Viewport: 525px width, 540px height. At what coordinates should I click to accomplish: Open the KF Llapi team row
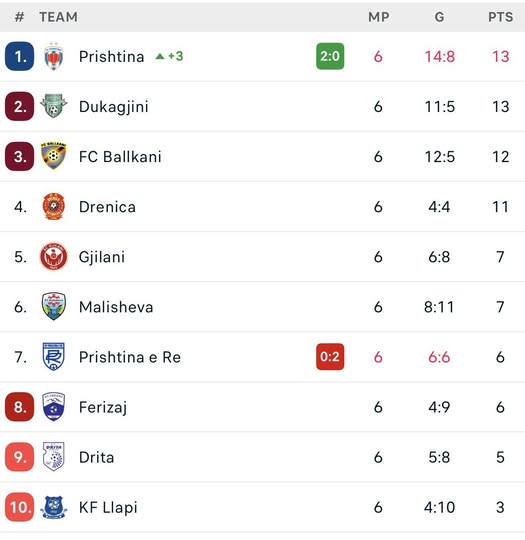tap(262, 507)
